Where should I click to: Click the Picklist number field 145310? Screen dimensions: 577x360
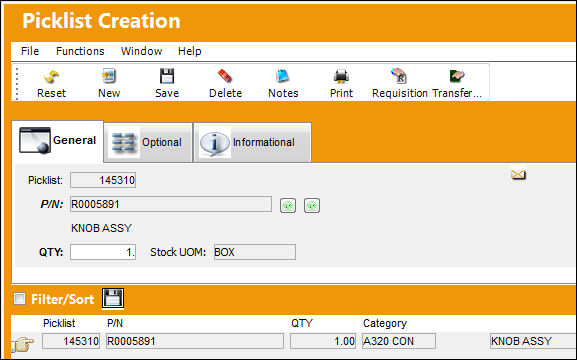(x=103, y=180)
